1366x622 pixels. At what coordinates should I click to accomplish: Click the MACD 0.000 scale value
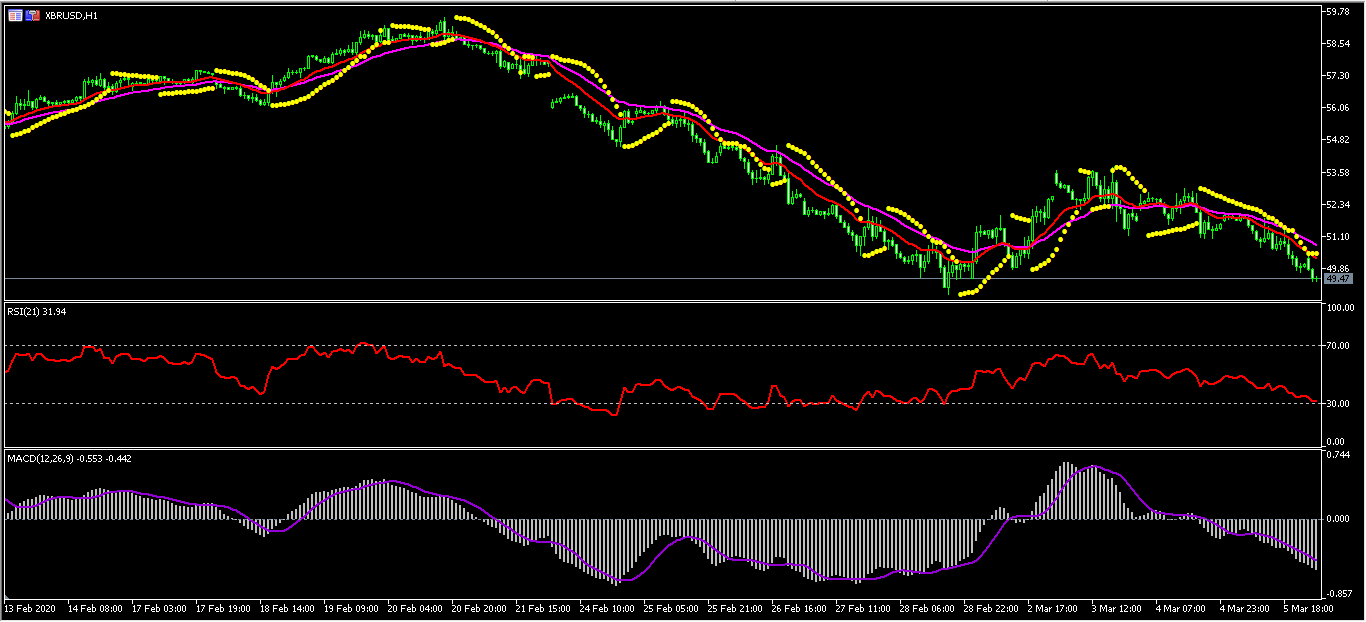[x=1338, y=519]
